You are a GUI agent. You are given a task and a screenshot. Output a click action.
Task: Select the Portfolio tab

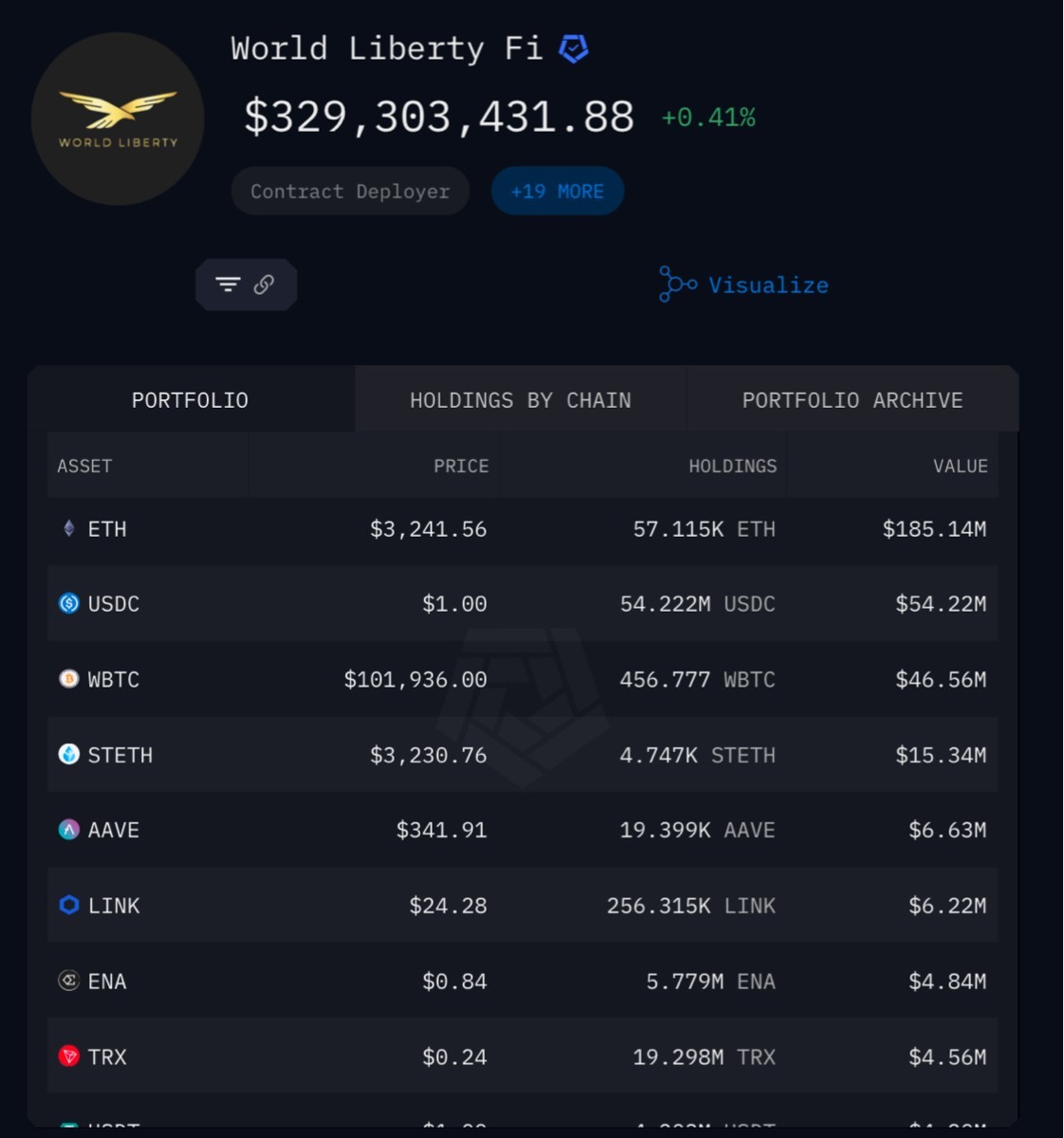[x=190, y=400]
